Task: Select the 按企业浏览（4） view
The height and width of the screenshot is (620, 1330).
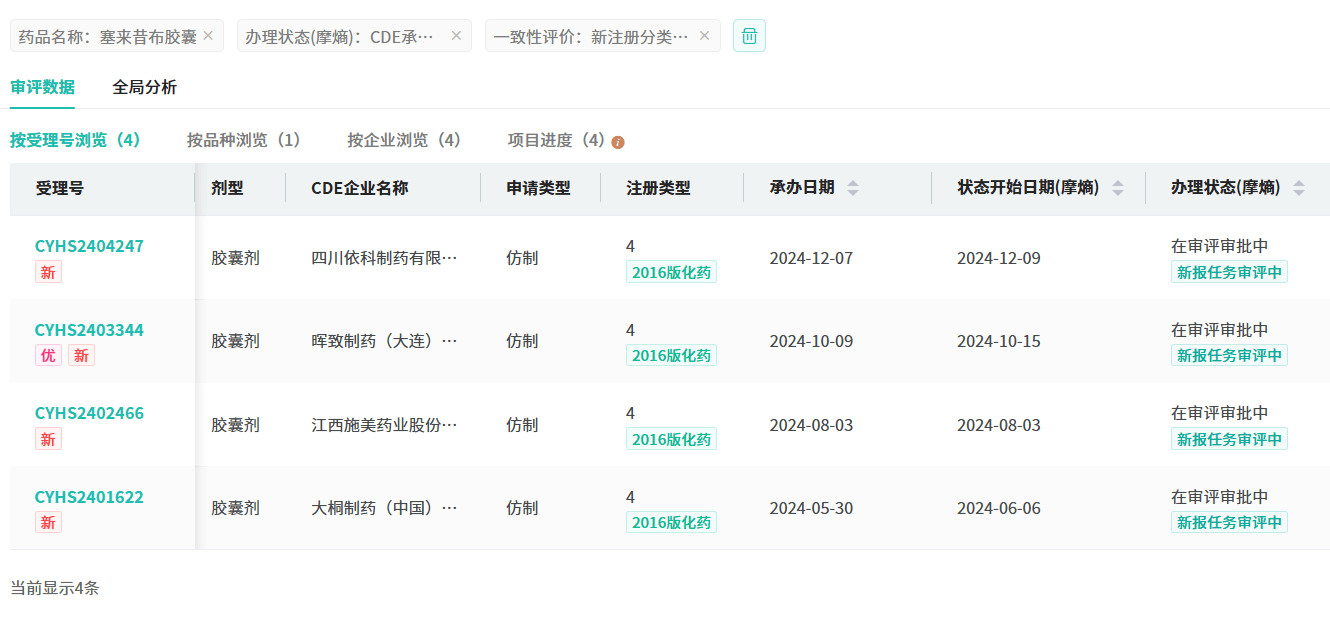Action: point(404,140)
